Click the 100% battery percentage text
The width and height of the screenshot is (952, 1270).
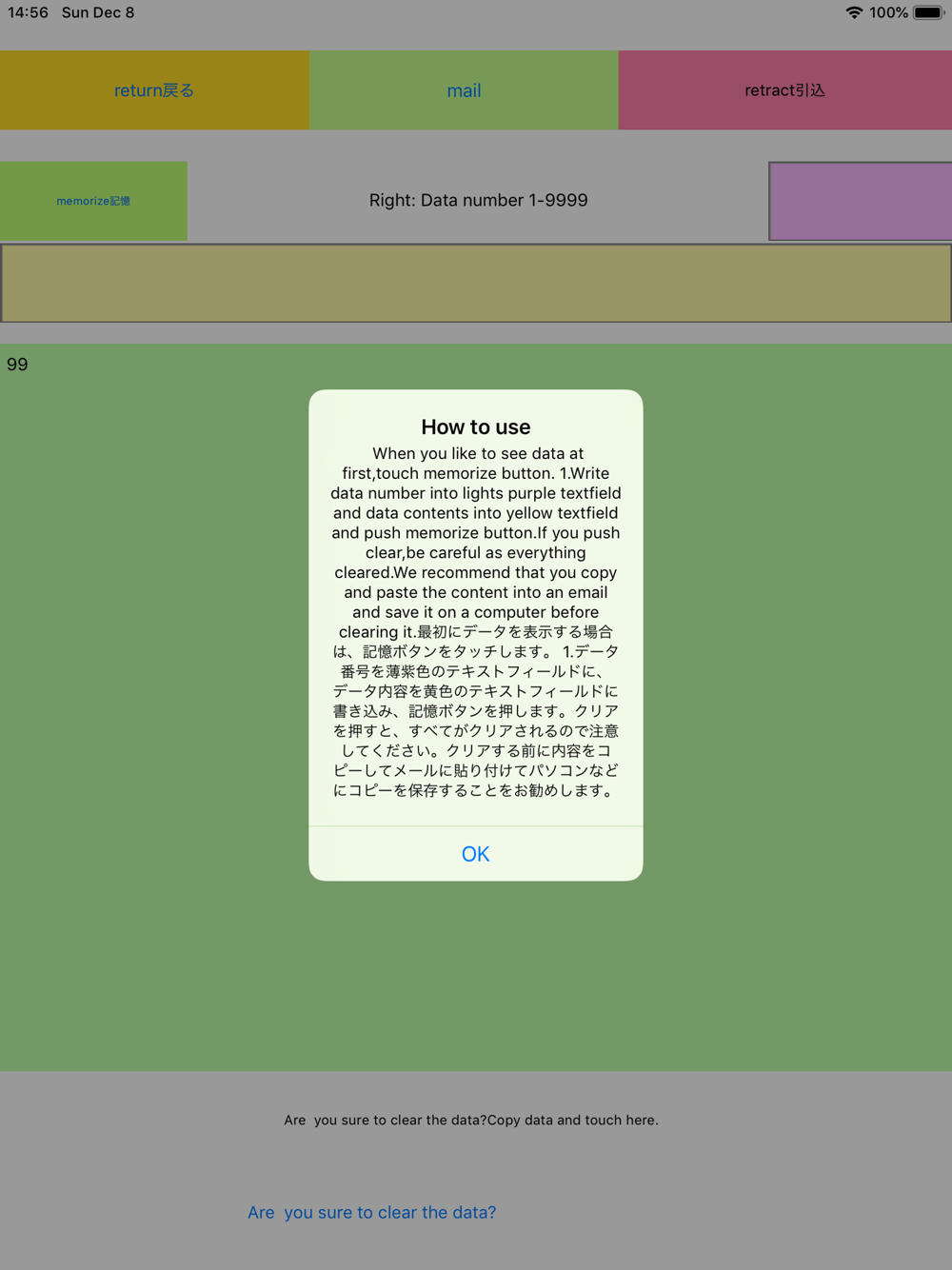[888, 12]
